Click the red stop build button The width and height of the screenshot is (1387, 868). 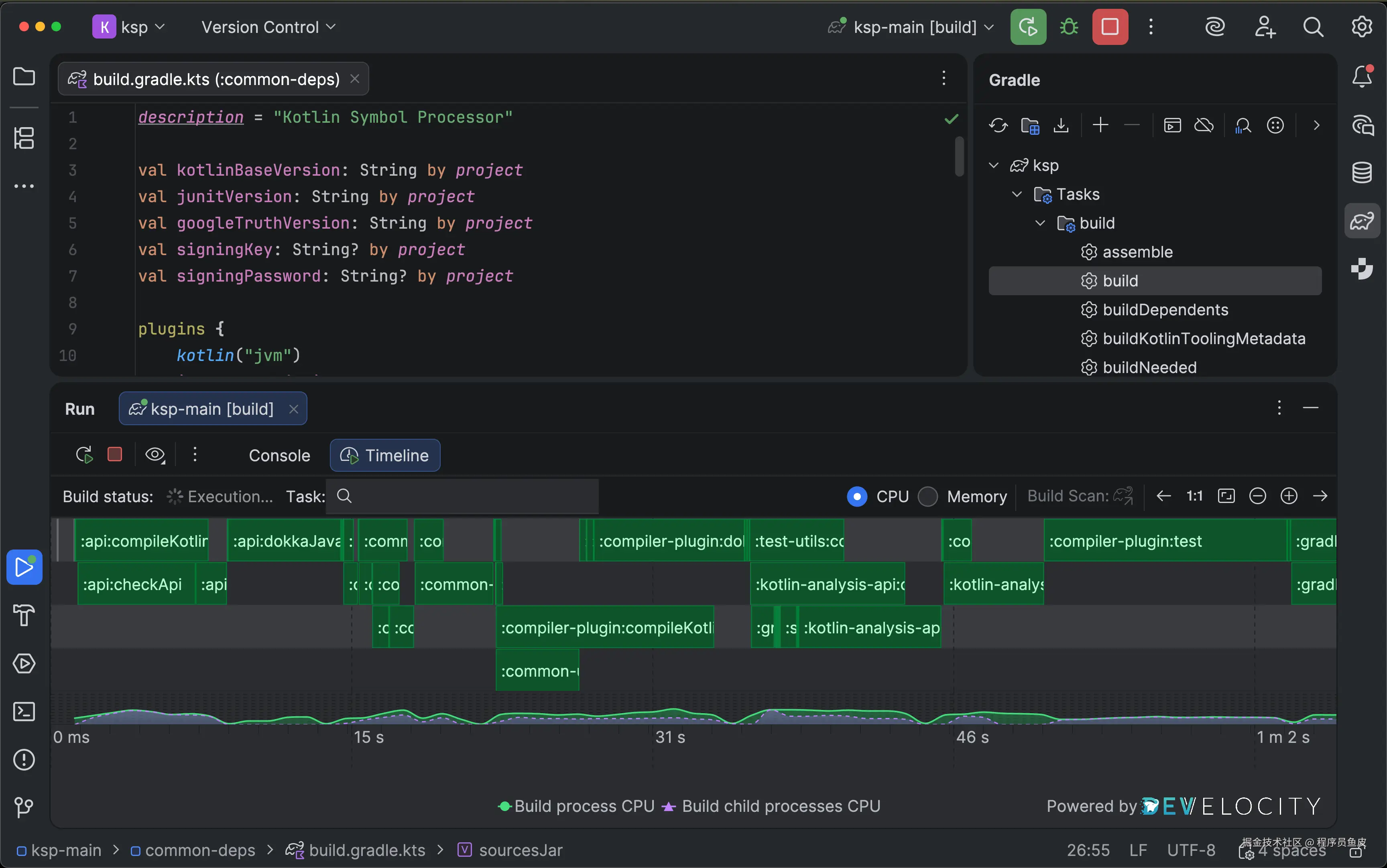point(1110,27)
